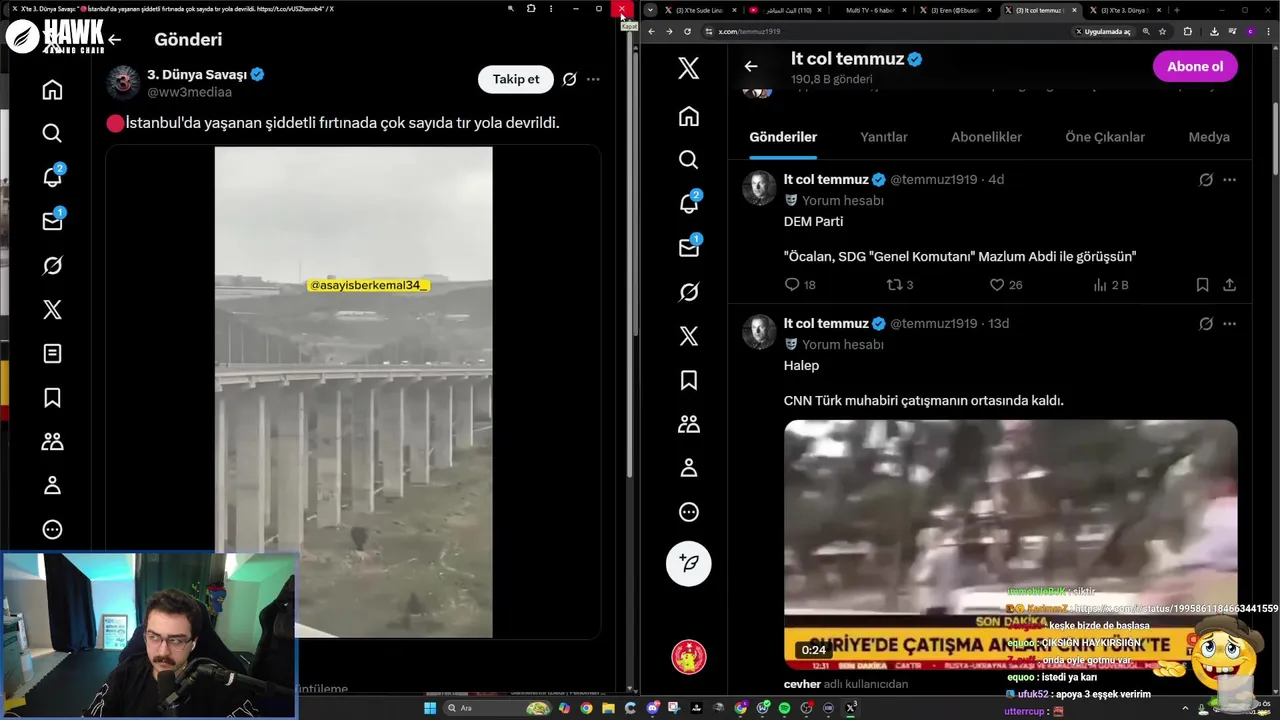Click Grok icon on 3. Dünya Savaşı post
Viewport: 1280px width, 720px height.
pyautogui.click(x=569, y=79)
